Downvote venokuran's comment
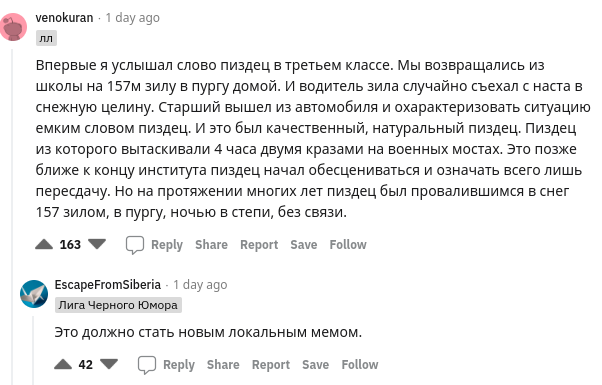This screenshot has height=385, width=602. pos(97,245)
